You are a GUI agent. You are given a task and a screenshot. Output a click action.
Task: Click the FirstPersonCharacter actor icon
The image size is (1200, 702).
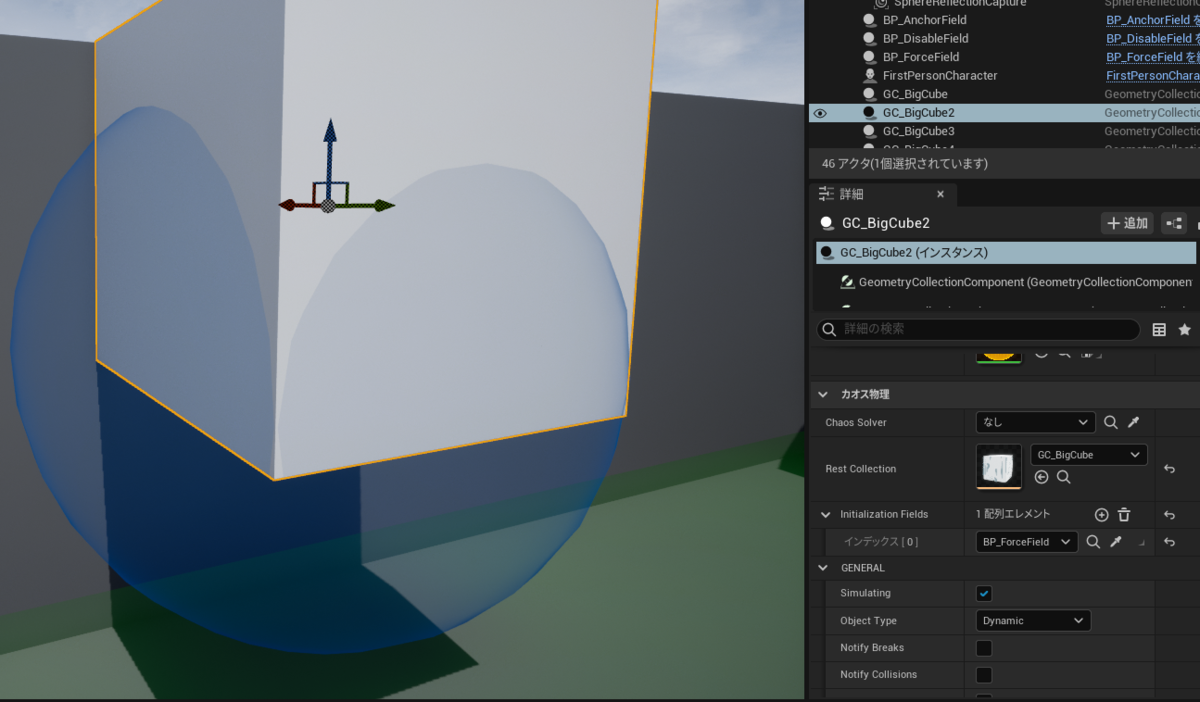tap(869, 76)
